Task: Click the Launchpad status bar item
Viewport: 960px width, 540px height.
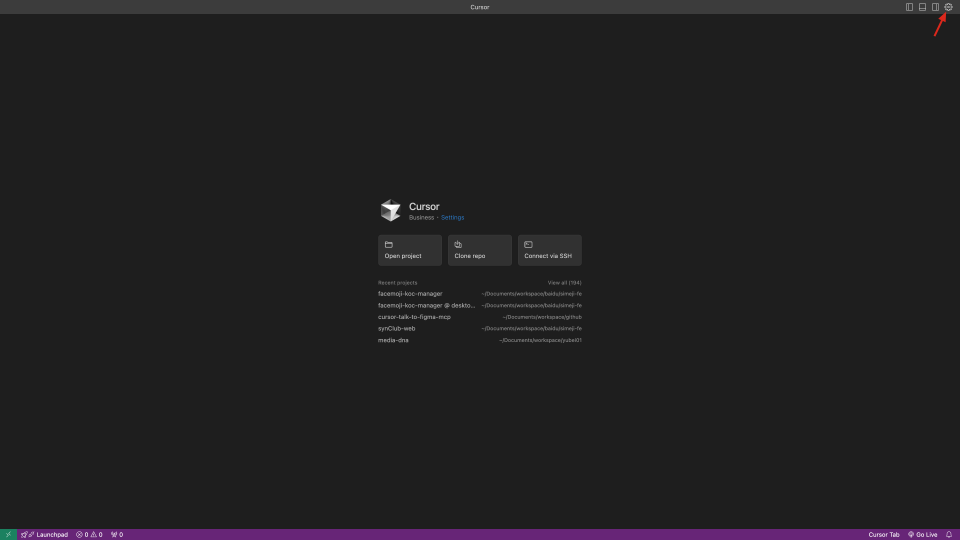Action: 45,534
